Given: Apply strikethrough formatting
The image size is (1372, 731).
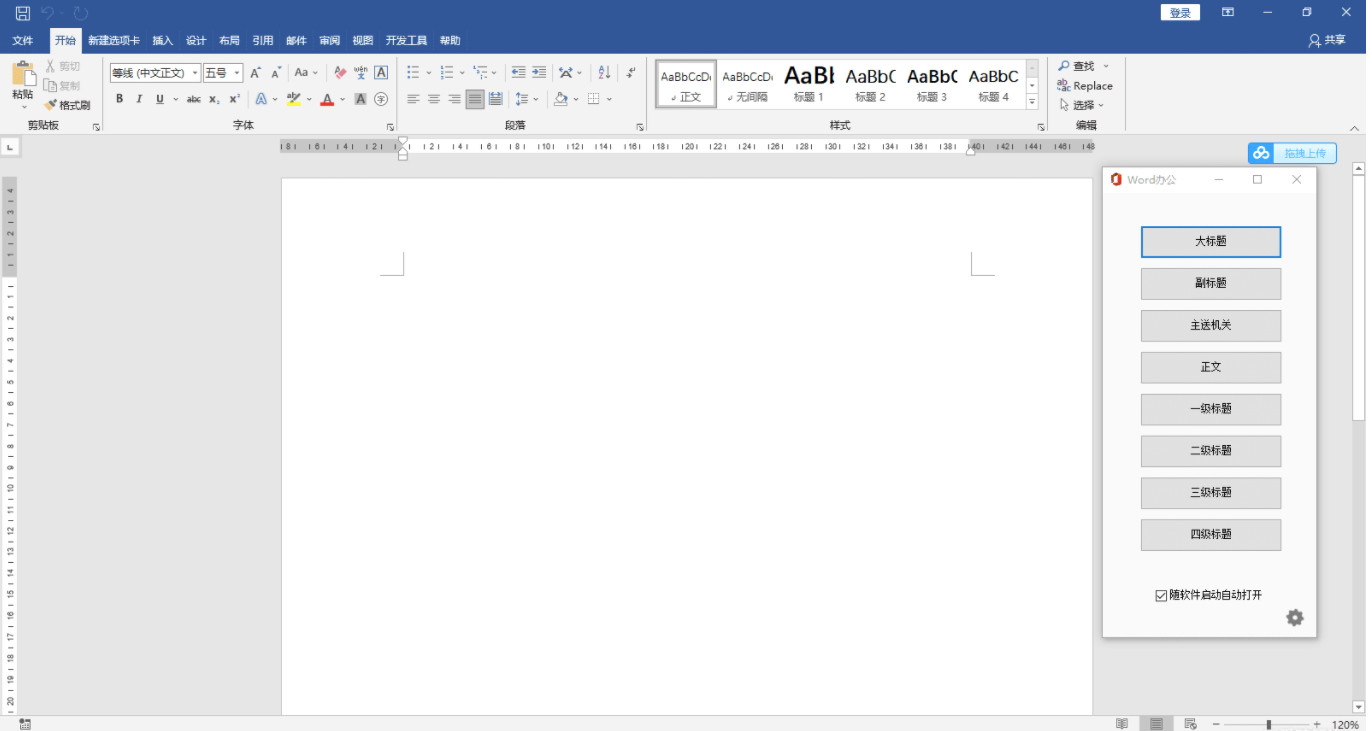Looking at the screenshot, I should click(x=194, y=99).
